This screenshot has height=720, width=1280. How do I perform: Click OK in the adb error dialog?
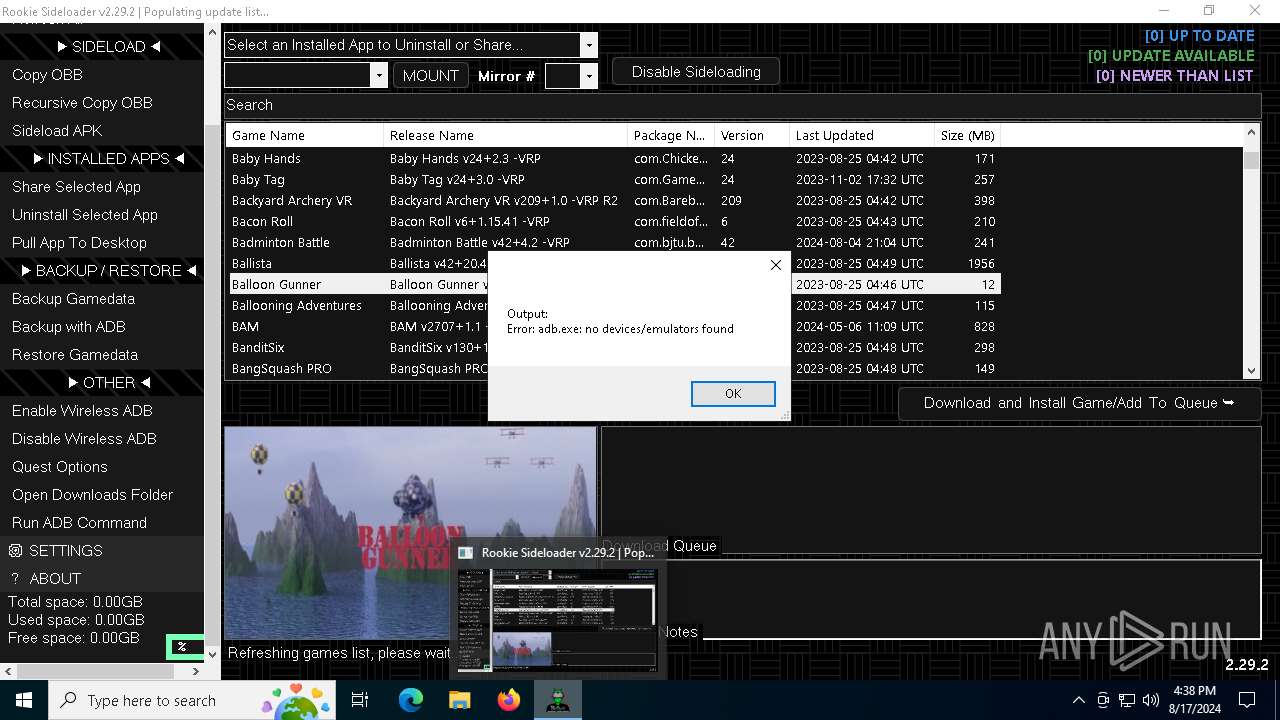pyautogui.click(x=733, y=394)
